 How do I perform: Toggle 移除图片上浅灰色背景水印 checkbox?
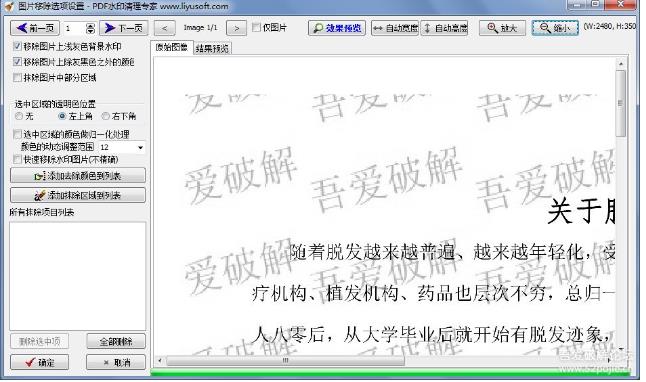pos(17,46)
